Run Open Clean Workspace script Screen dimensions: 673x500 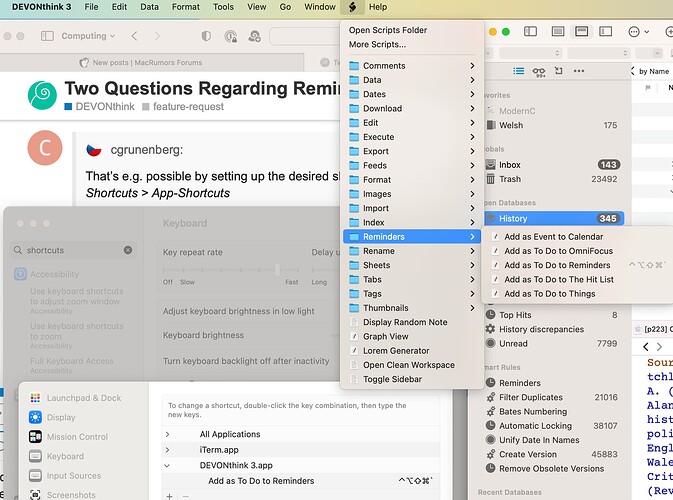(x=409, y=365)
